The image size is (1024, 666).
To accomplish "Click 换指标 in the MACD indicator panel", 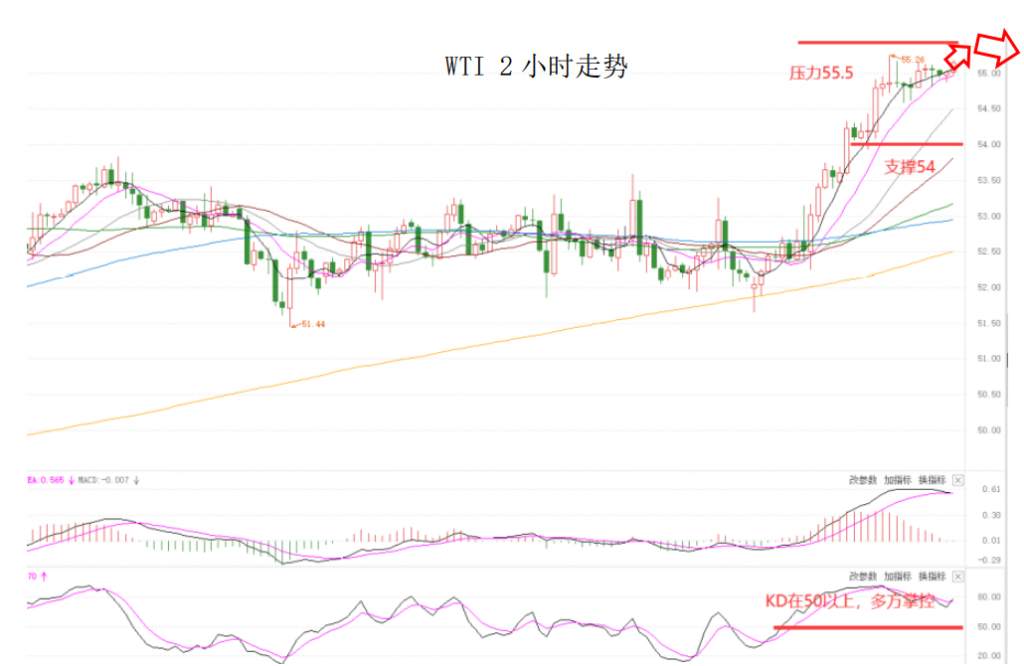I will click(x=932, y=480).
